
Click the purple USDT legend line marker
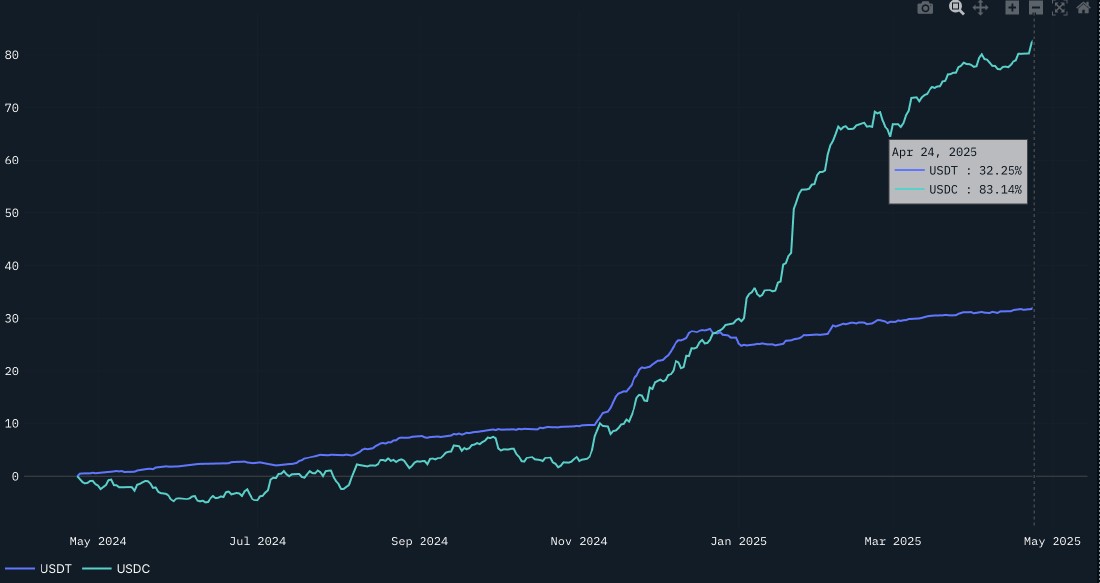click(22, 568)
